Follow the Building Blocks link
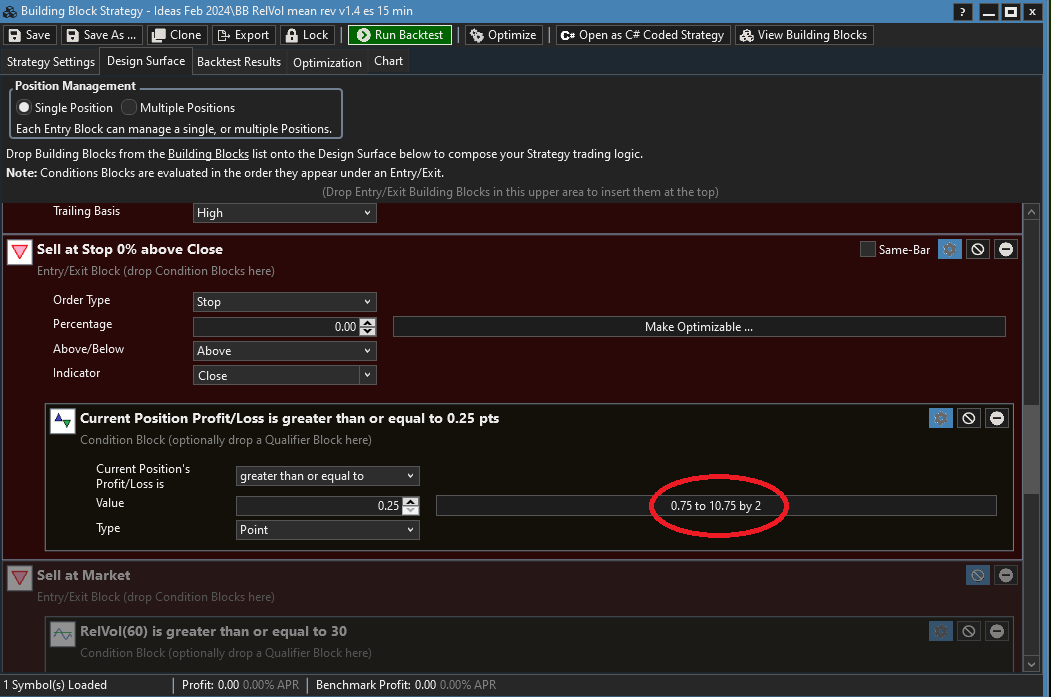The height and width of the screenshot is (697, 1051). coord(208,155)
